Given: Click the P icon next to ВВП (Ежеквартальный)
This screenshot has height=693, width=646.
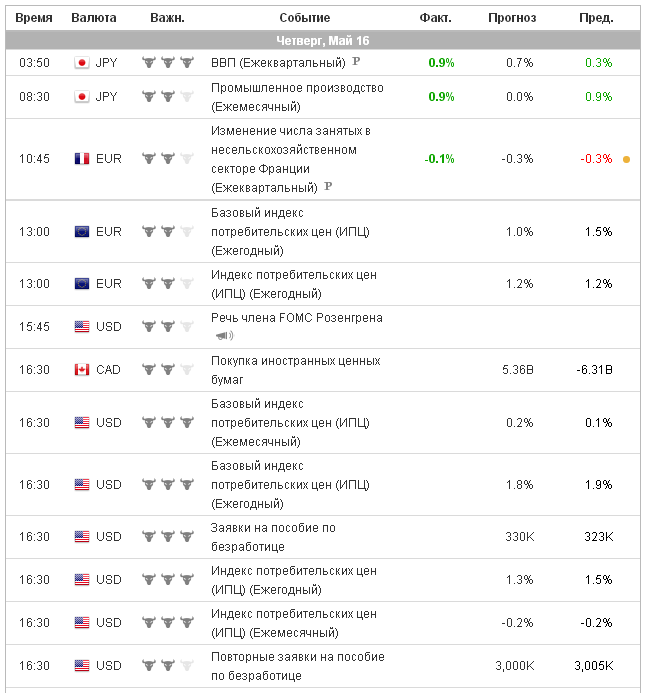Looking at the screenshot, I should pos(356,62).
